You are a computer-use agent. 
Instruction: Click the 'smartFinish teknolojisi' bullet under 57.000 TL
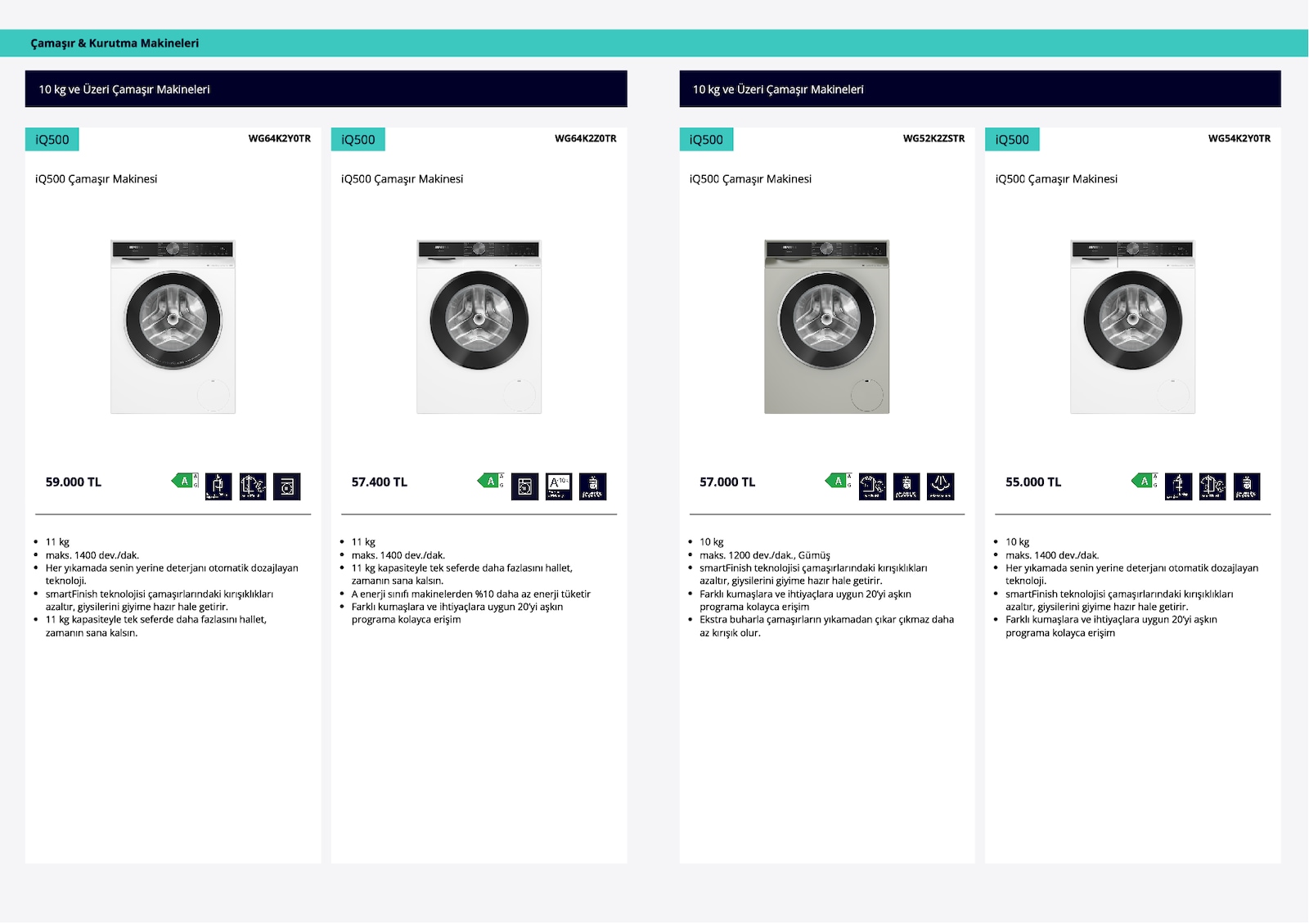click(813, 575)
